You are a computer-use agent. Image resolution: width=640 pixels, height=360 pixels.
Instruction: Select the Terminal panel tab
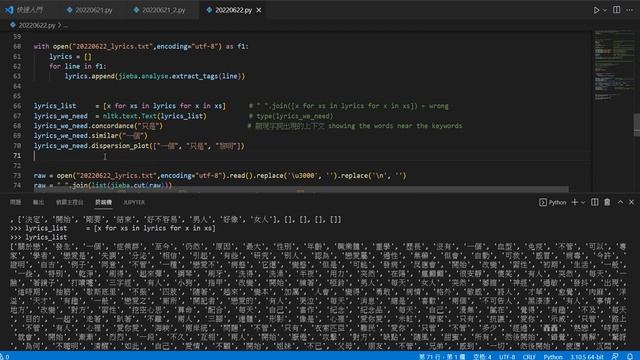click(103, 202)
